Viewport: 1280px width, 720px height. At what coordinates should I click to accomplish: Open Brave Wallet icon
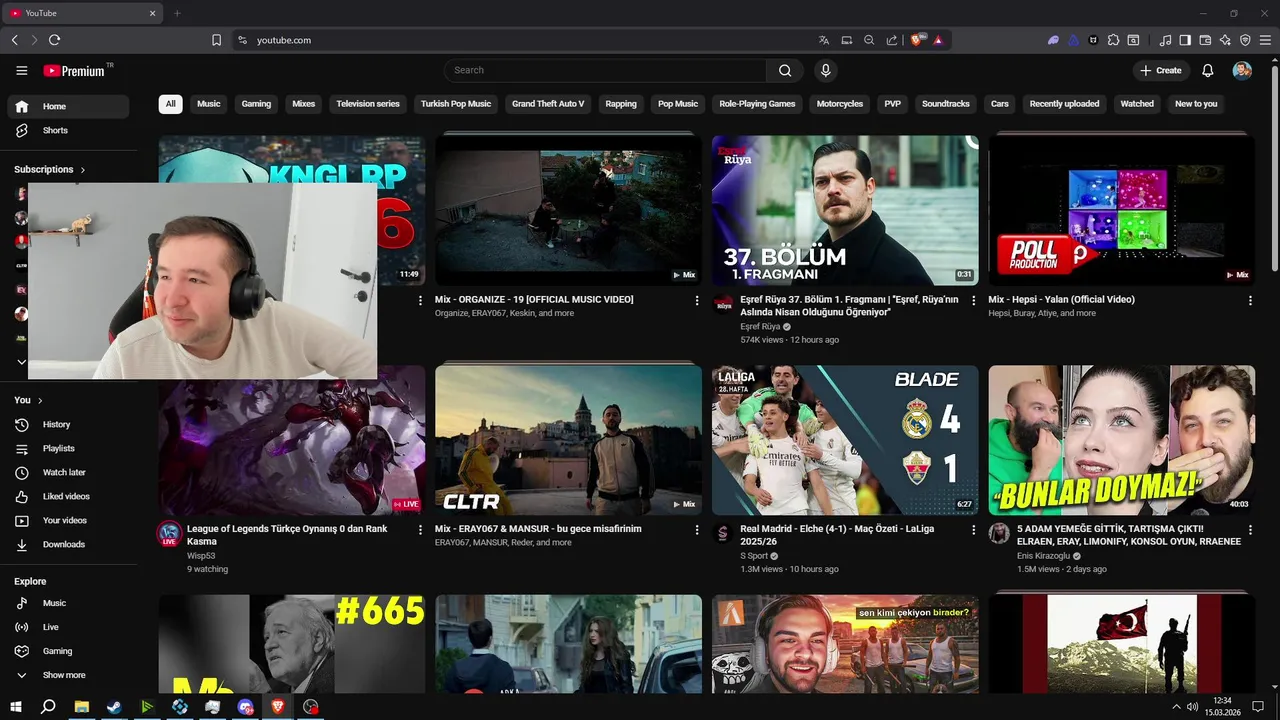point(1205,40)
